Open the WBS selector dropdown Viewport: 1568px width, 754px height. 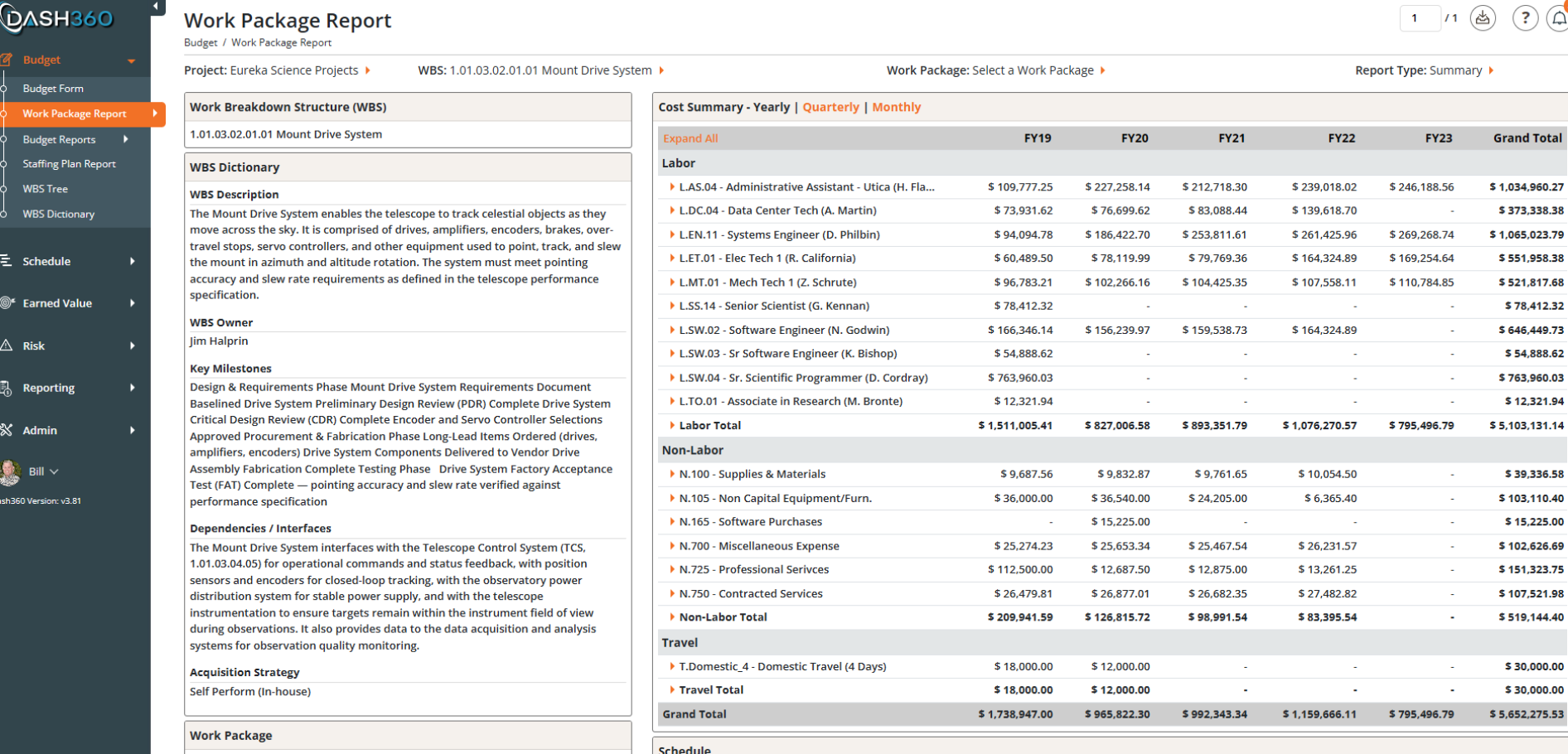coord(541,70)
